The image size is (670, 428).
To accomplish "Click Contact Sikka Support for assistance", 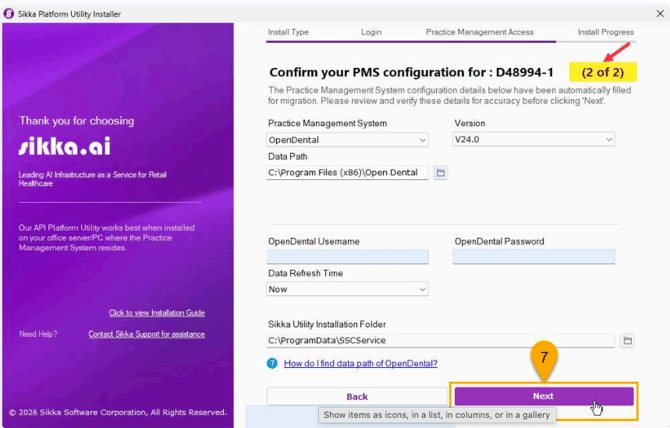I will point(147,334).
